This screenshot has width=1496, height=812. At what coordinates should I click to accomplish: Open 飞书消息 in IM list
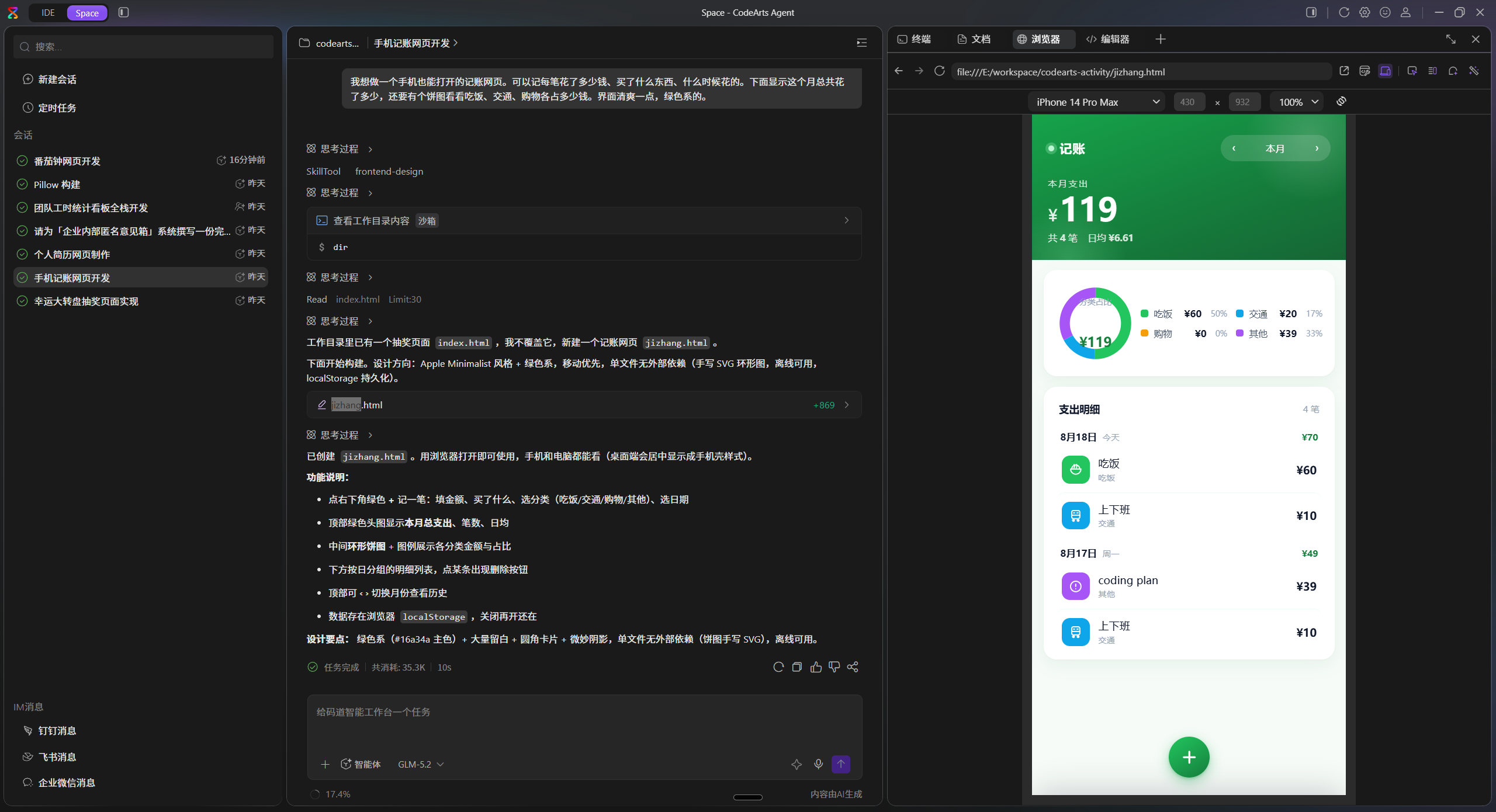click(50, 757)
